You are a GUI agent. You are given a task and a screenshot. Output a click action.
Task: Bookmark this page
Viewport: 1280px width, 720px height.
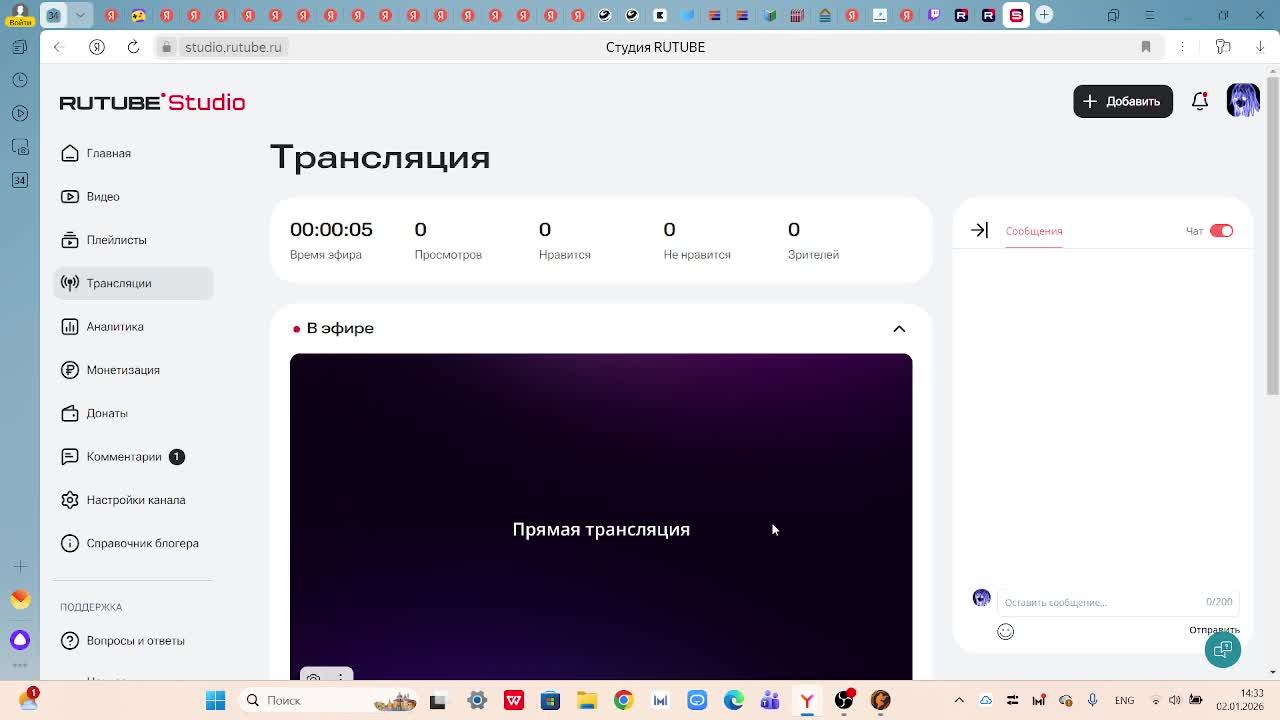(x=1146, y=47)
